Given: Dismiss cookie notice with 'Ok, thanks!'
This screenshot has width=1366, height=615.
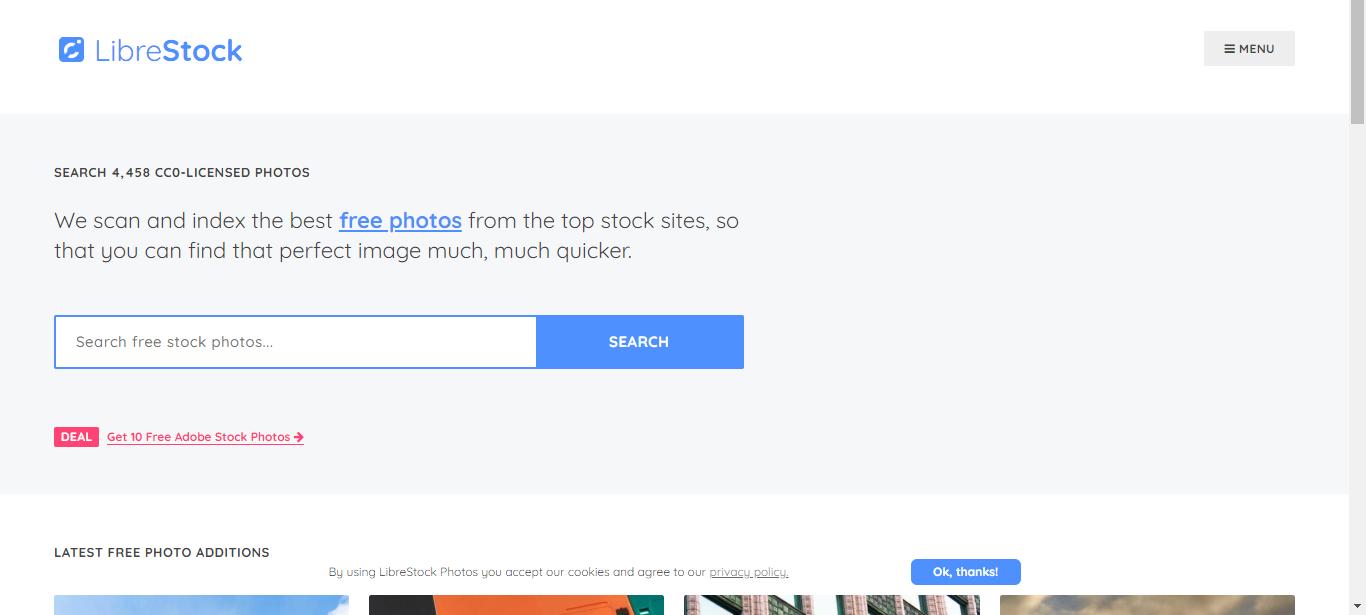Looking at the screenshot, I should (965, 572).
